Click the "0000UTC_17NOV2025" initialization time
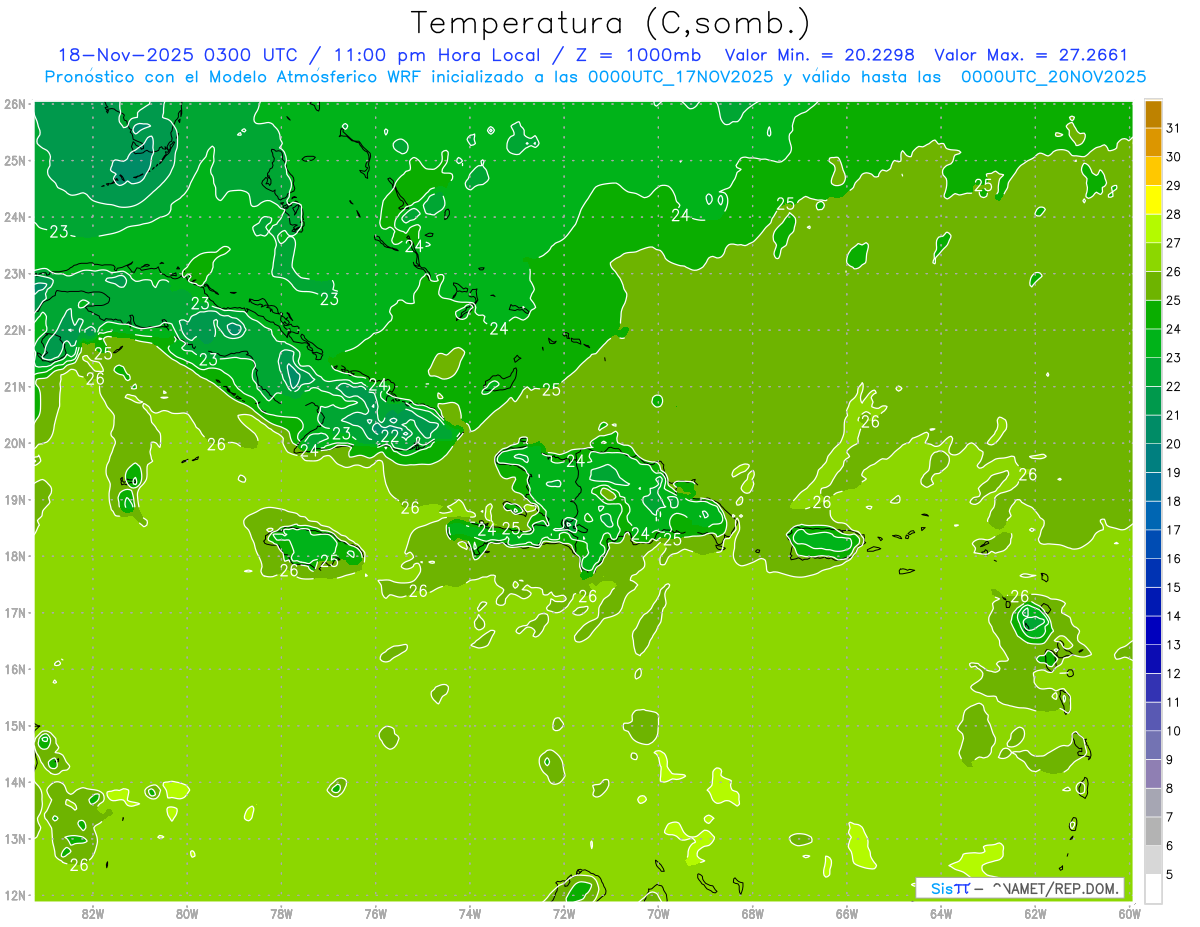 681,77
